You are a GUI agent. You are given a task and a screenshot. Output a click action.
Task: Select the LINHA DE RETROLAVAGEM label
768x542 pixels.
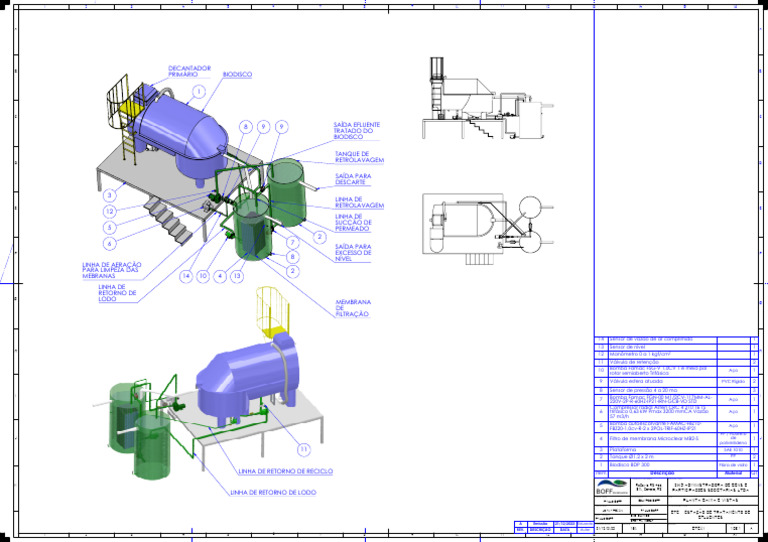(x=359, y=202)
